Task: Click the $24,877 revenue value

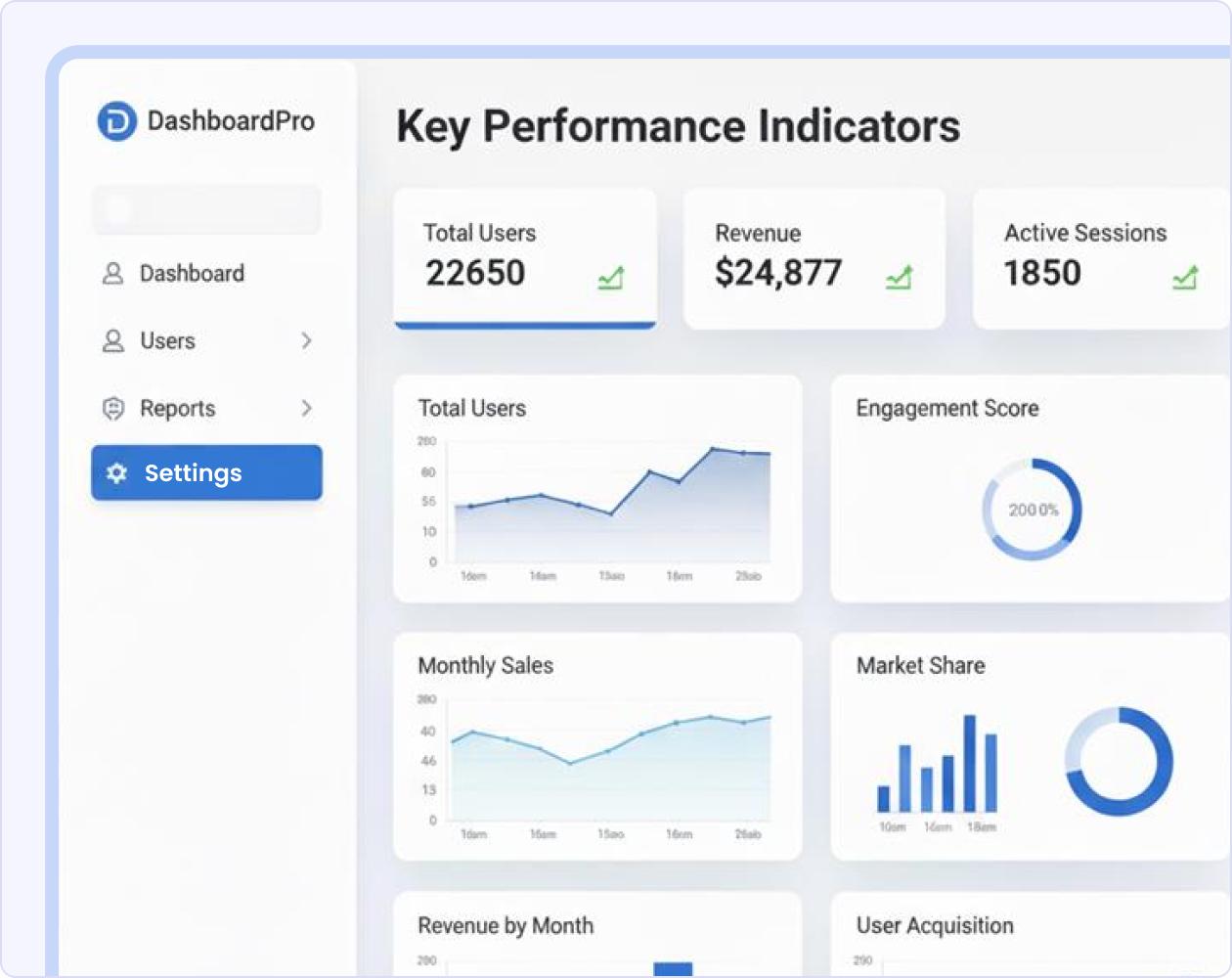Action: click(x=778, y=273)
